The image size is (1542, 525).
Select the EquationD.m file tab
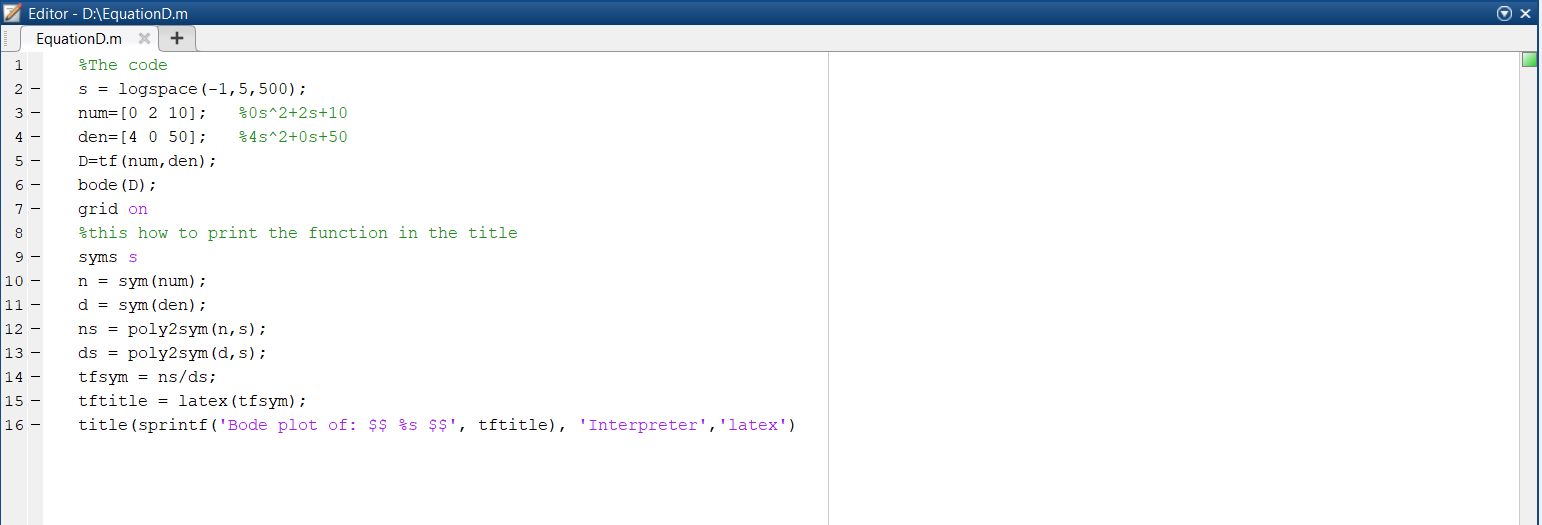(x=79, y=39)
